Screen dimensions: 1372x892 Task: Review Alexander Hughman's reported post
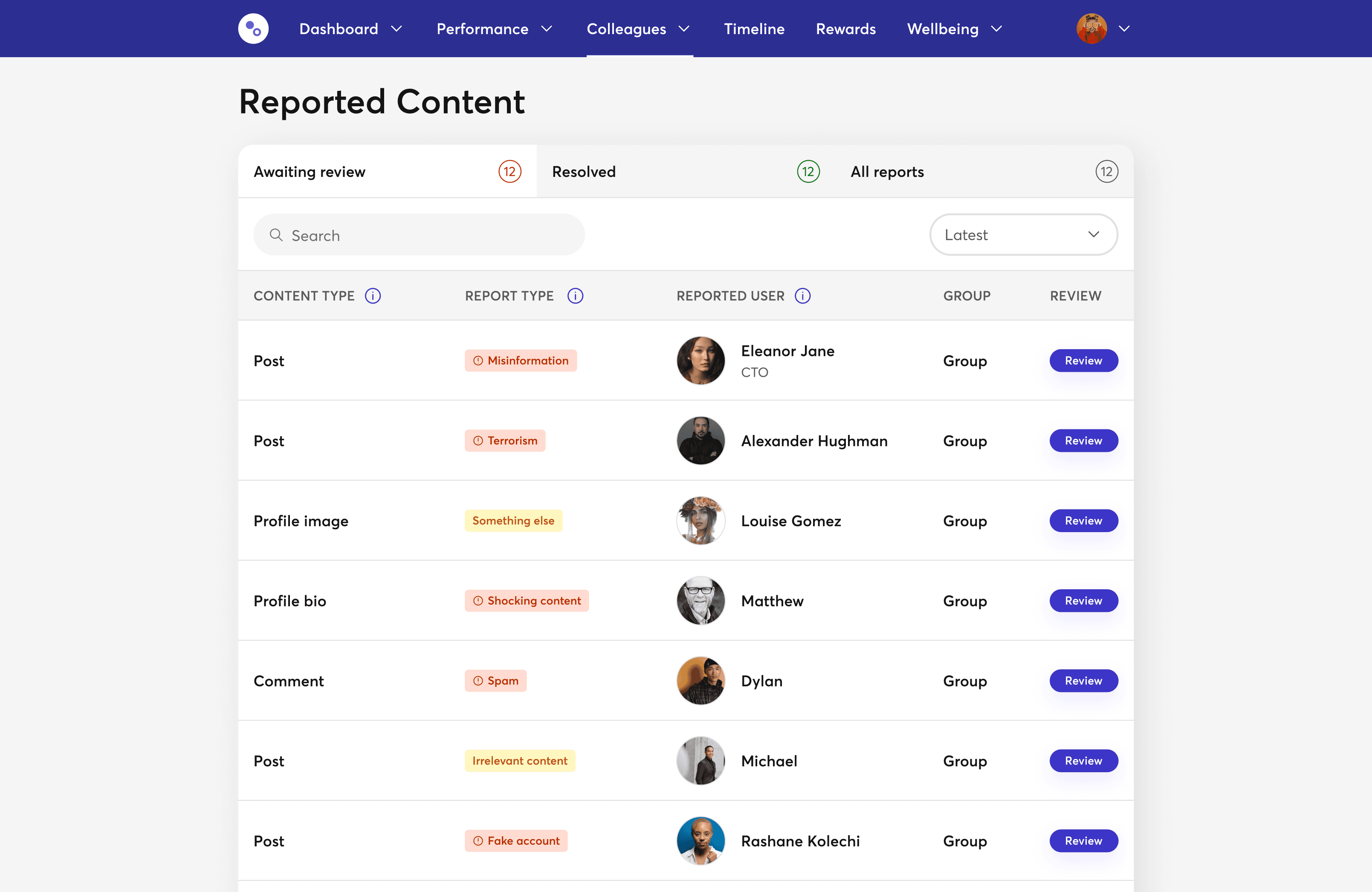tap(1083, 440)
